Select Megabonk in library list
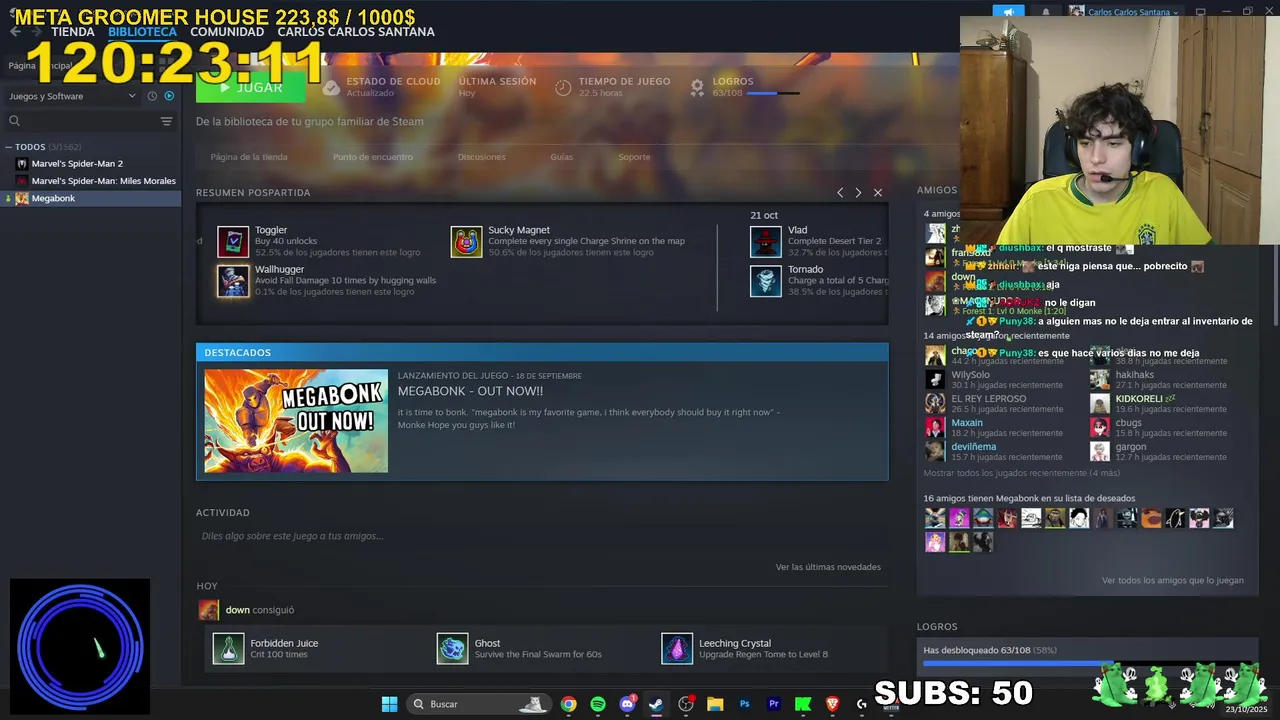The image size is (1280, 720). click(x=90, y=198)
